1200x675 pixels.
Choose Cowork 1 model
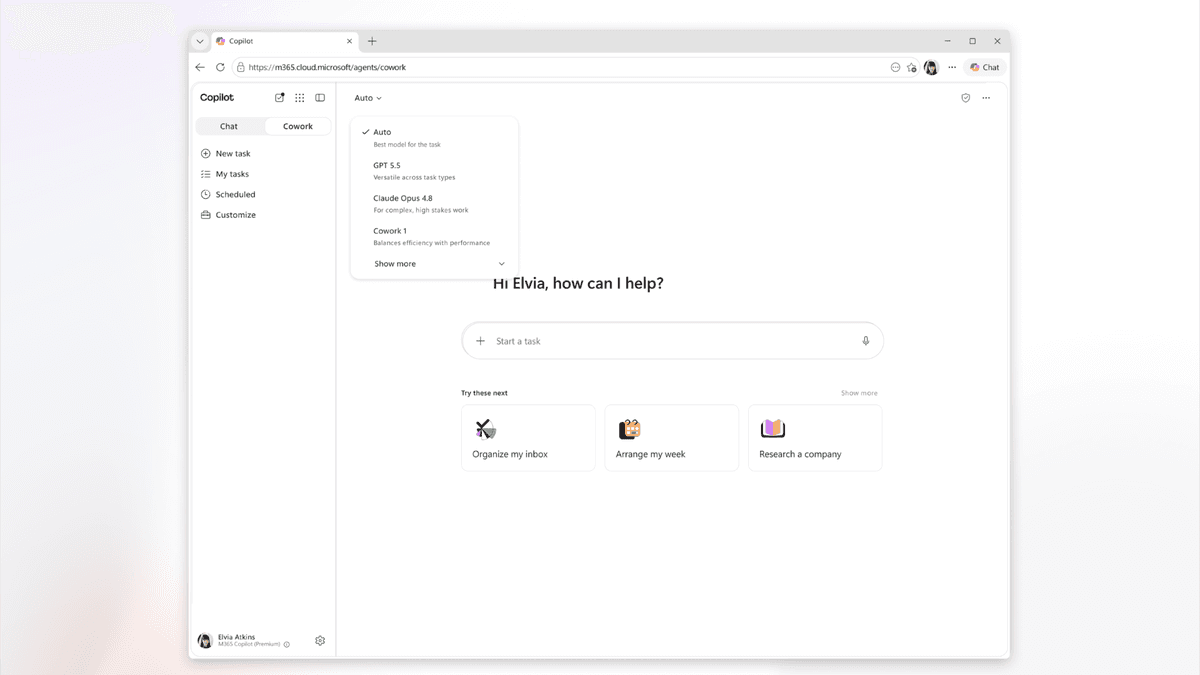point(434,236)
